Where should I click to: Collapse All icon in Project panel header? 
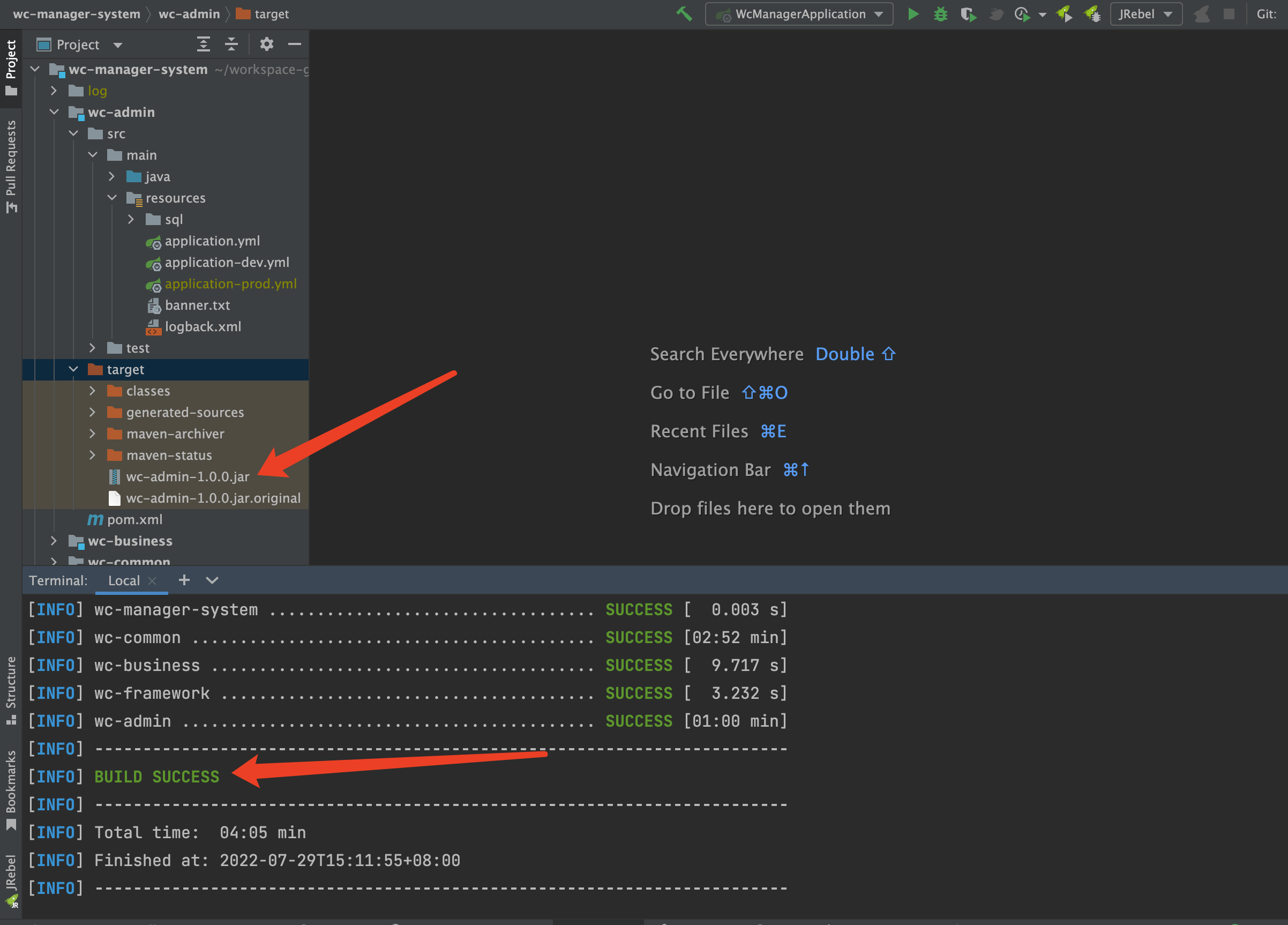231,44
